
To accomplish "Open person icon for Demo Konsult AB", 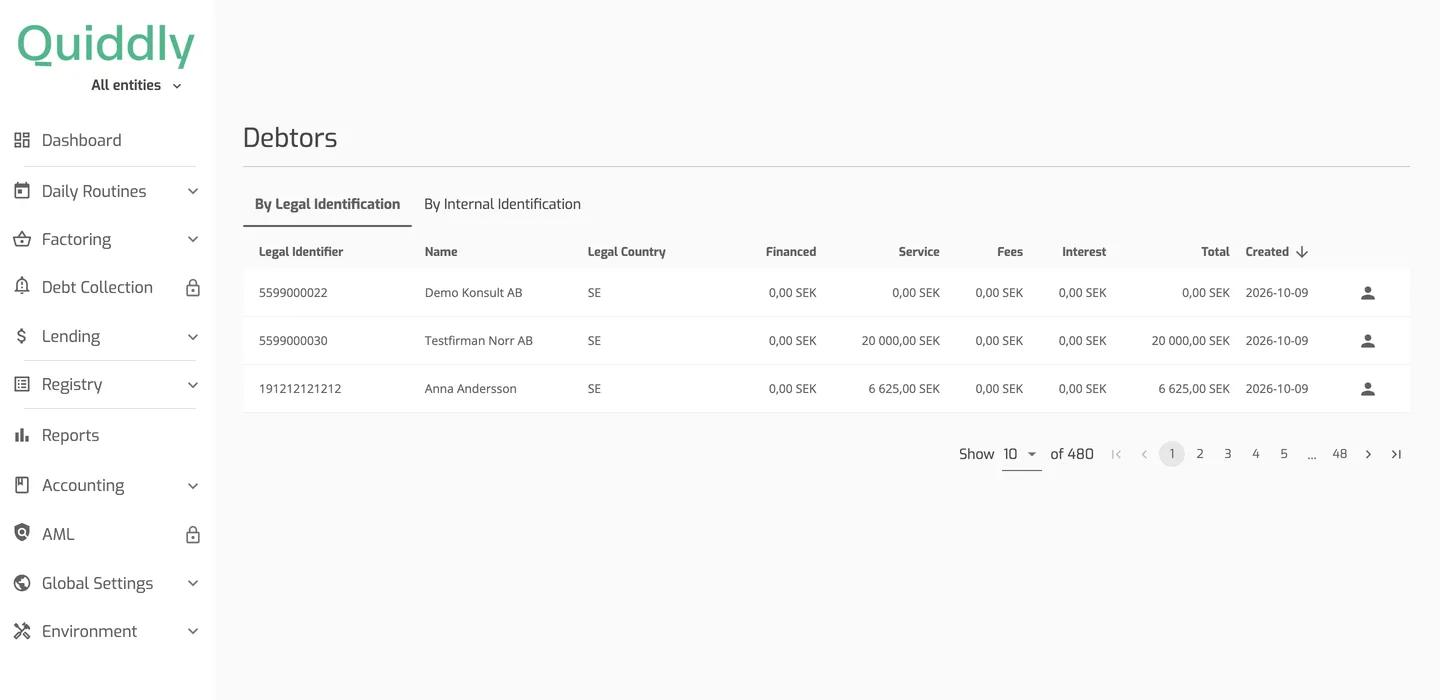I will coord(1368,293).
